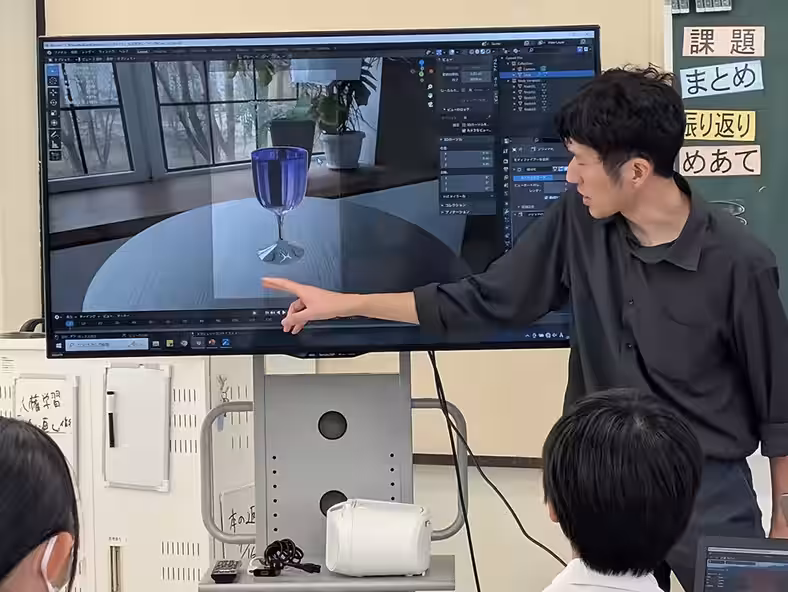Image resolution: width=788 pixels, height=592 pixels.
Task: Switch to rendered viewport shading mode
Action: point(489,49)
